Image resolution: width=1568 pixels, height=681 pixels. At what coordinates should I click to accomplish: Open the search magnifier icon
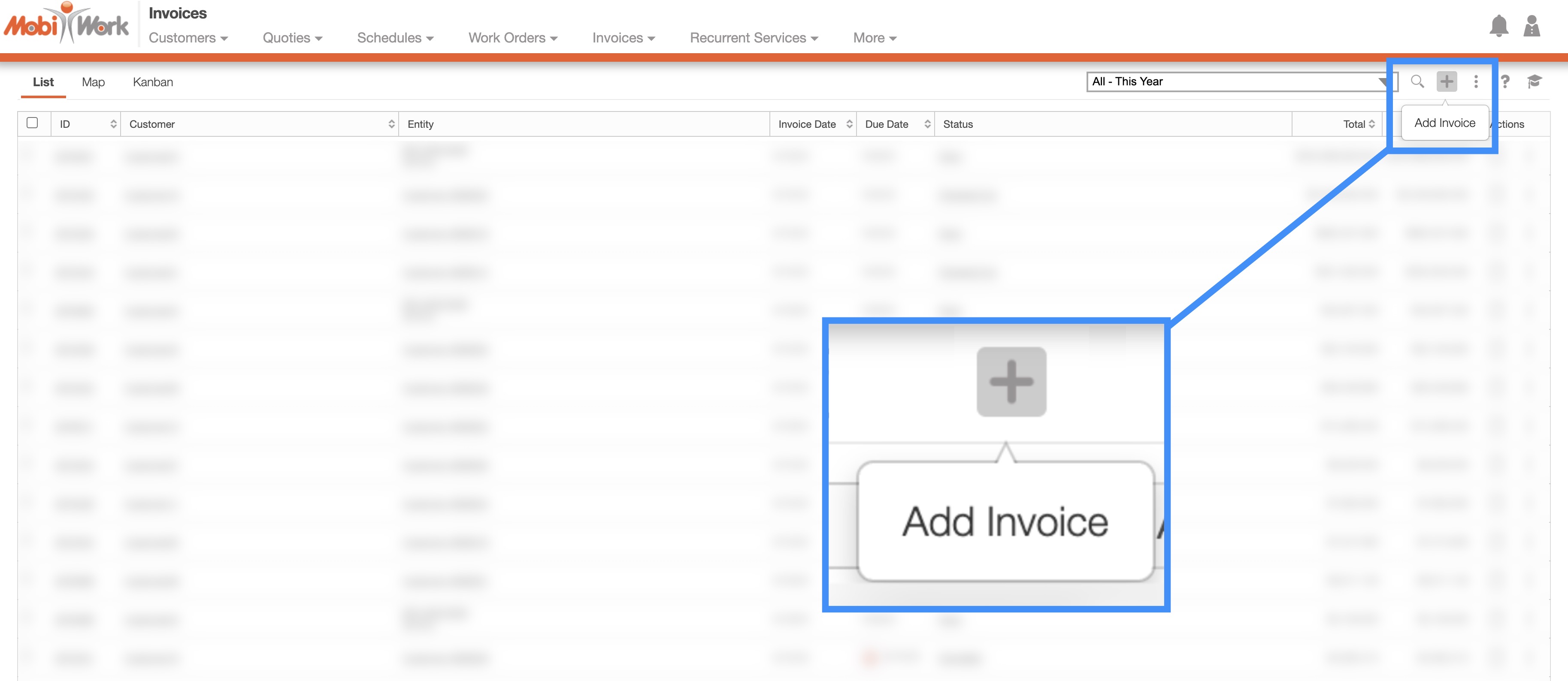[x=1417, y=81]
